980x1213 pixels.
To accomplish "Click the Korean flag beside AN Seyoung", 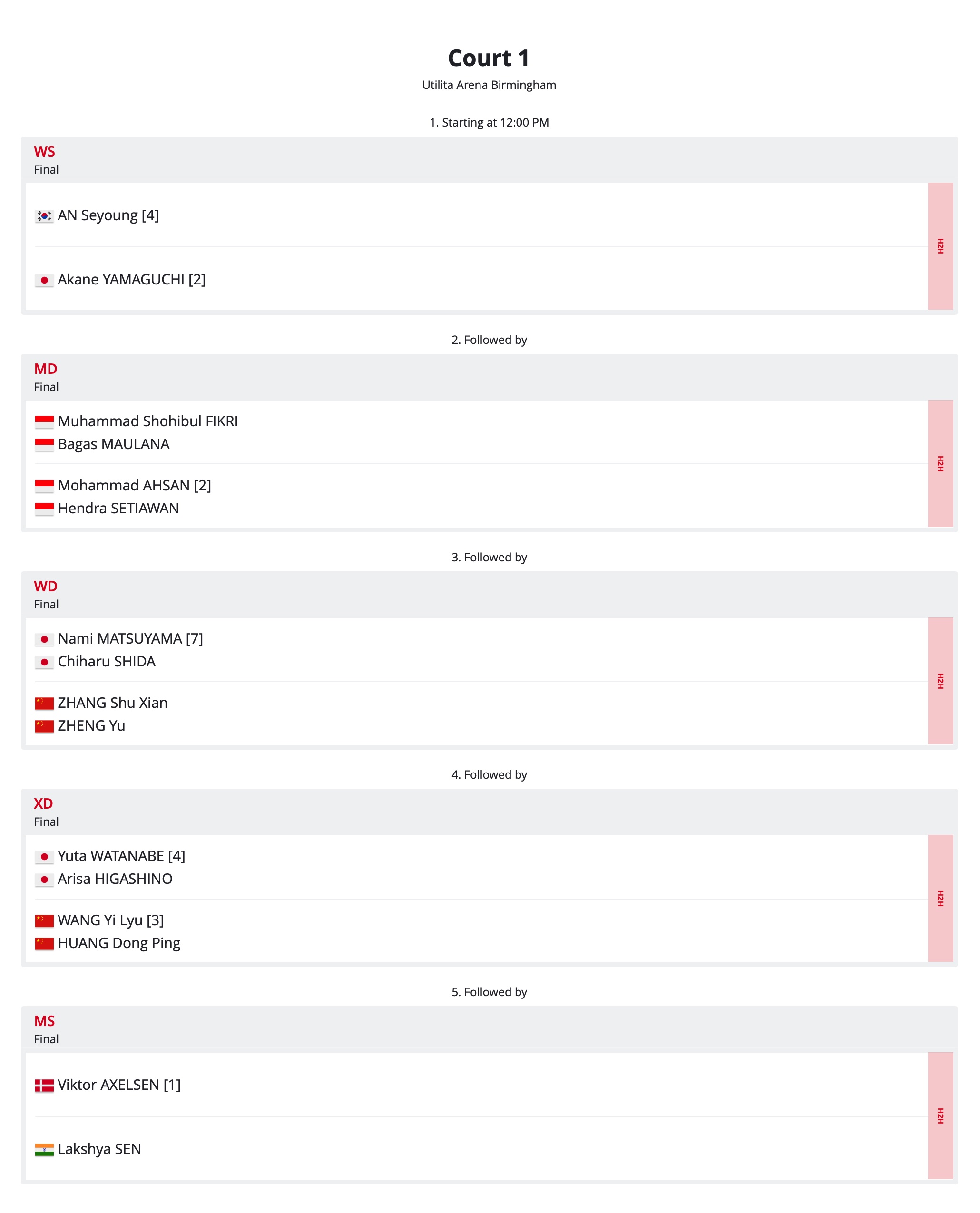I will click(x=44, y=216).
